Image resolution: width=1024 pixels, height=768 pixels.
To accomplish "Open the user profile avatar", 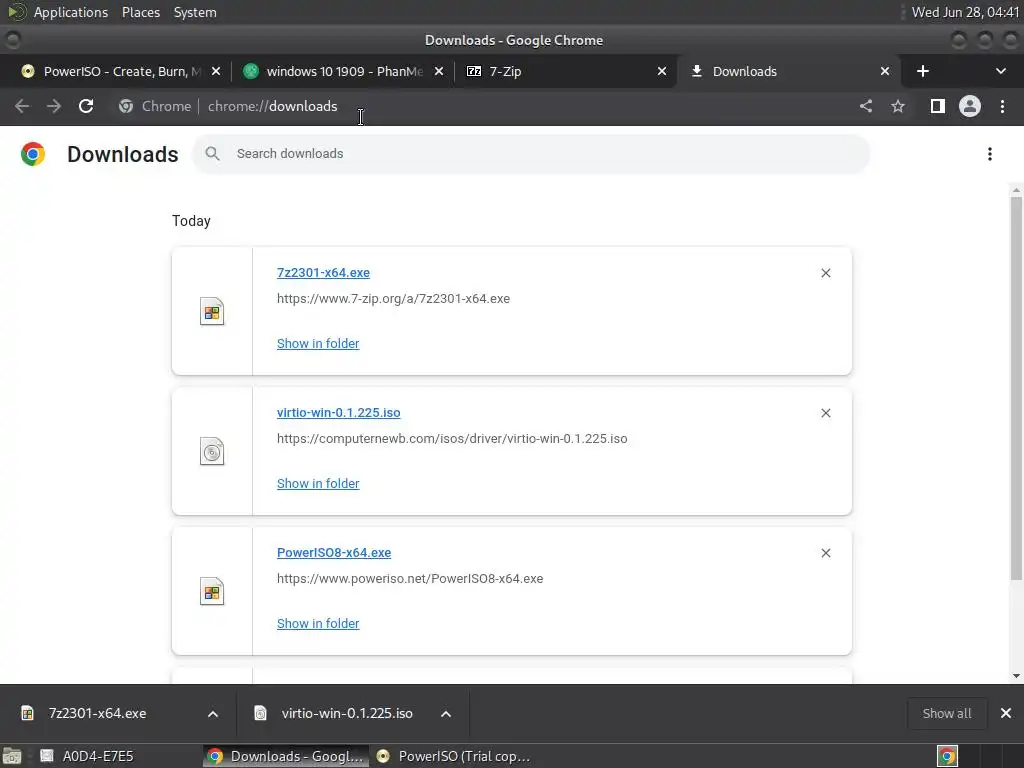I will tap(970, 106).
